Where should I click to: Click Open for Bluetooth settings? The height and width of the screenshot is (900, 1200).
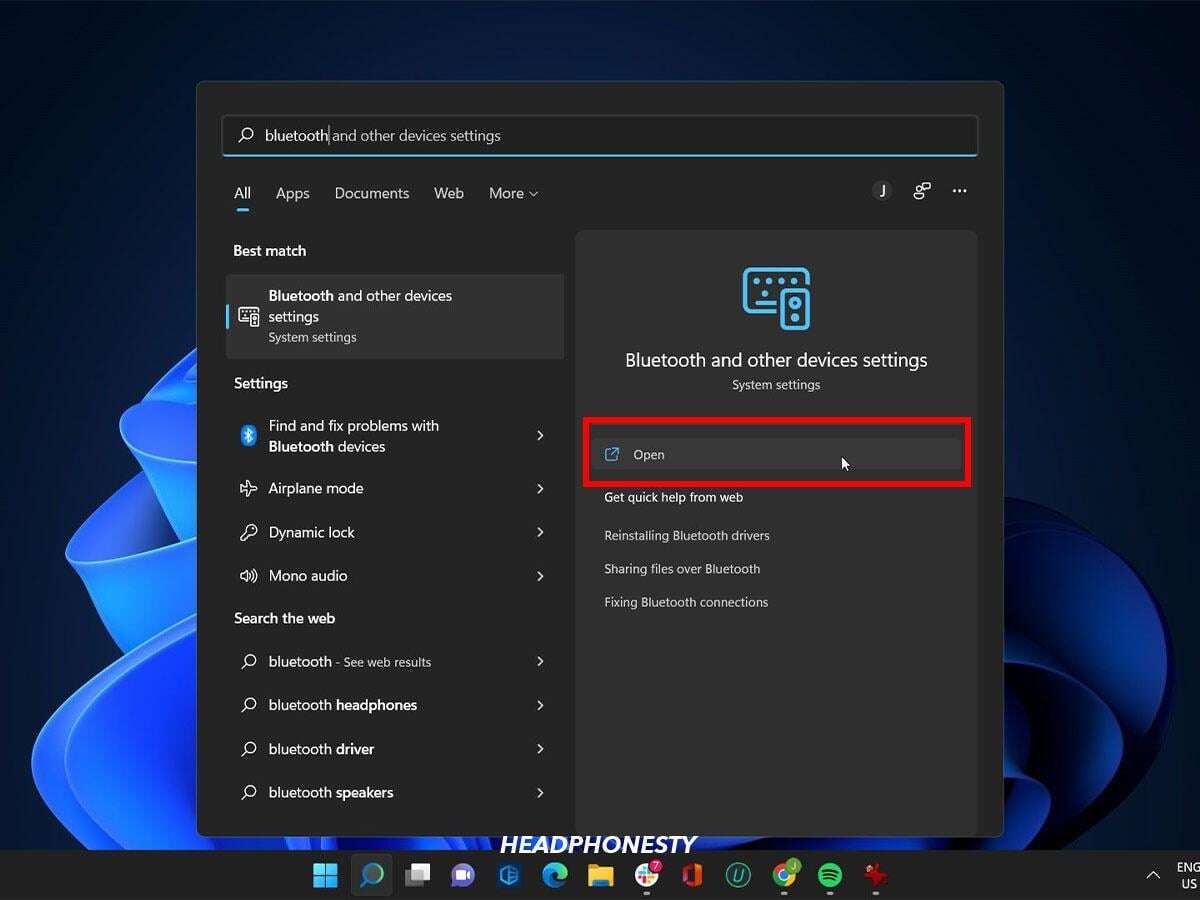[776, 454]
